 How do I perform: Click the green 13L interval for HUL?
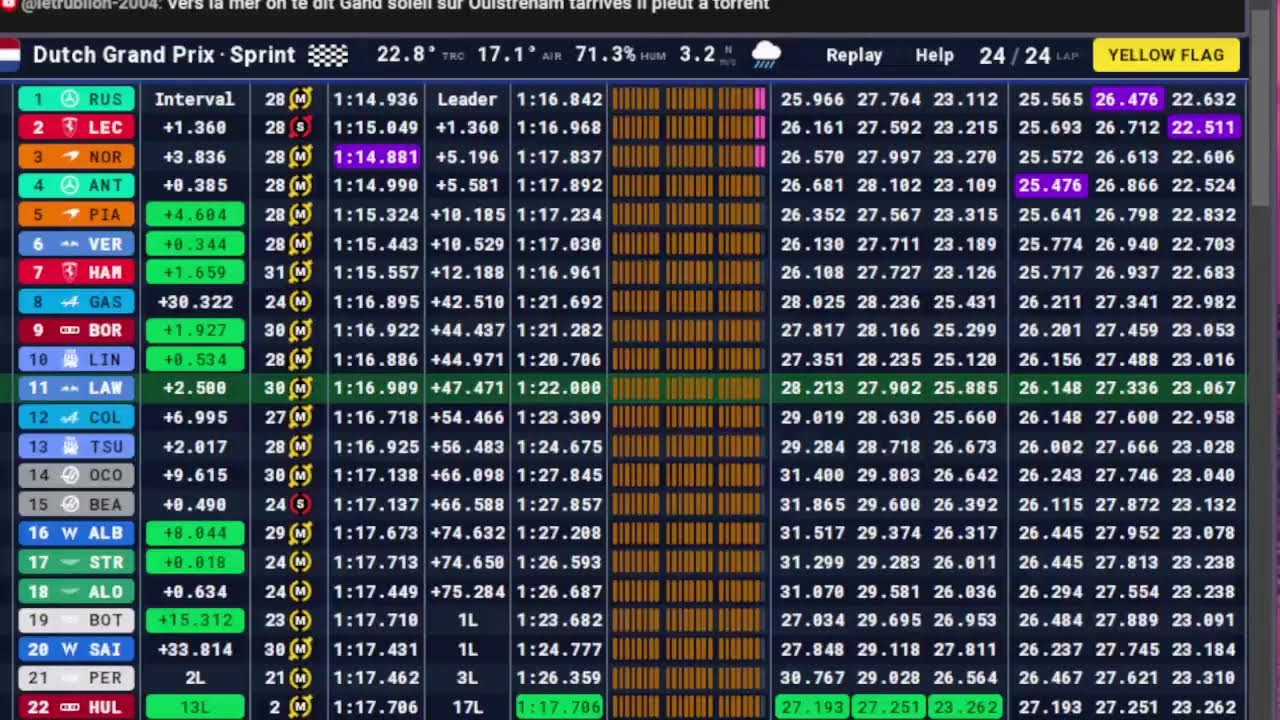(x=195, y=707)
